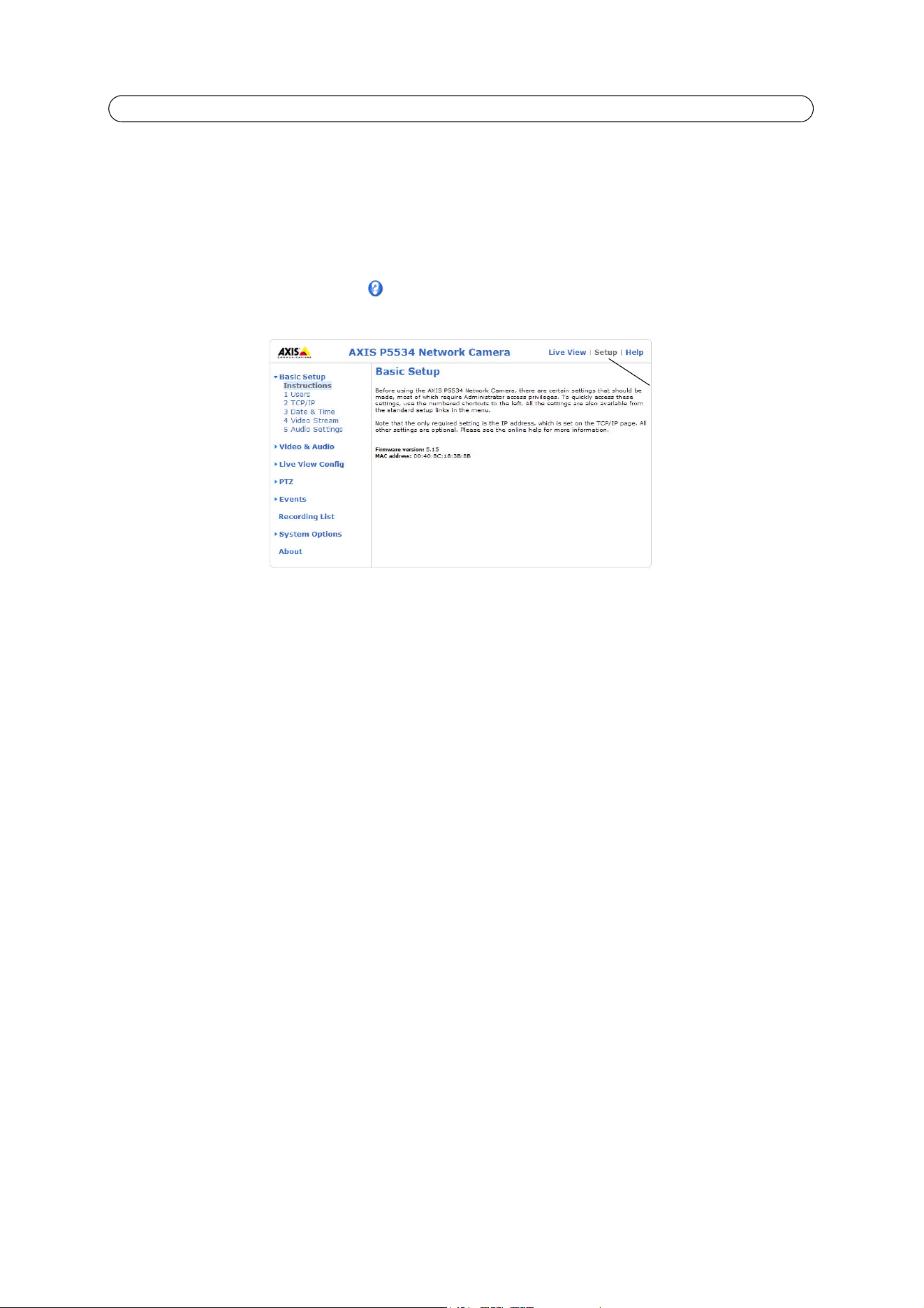Open the 3 Date & Time shortcut
The width and height of the screenshot is (924, 1308).
[309, 412]
